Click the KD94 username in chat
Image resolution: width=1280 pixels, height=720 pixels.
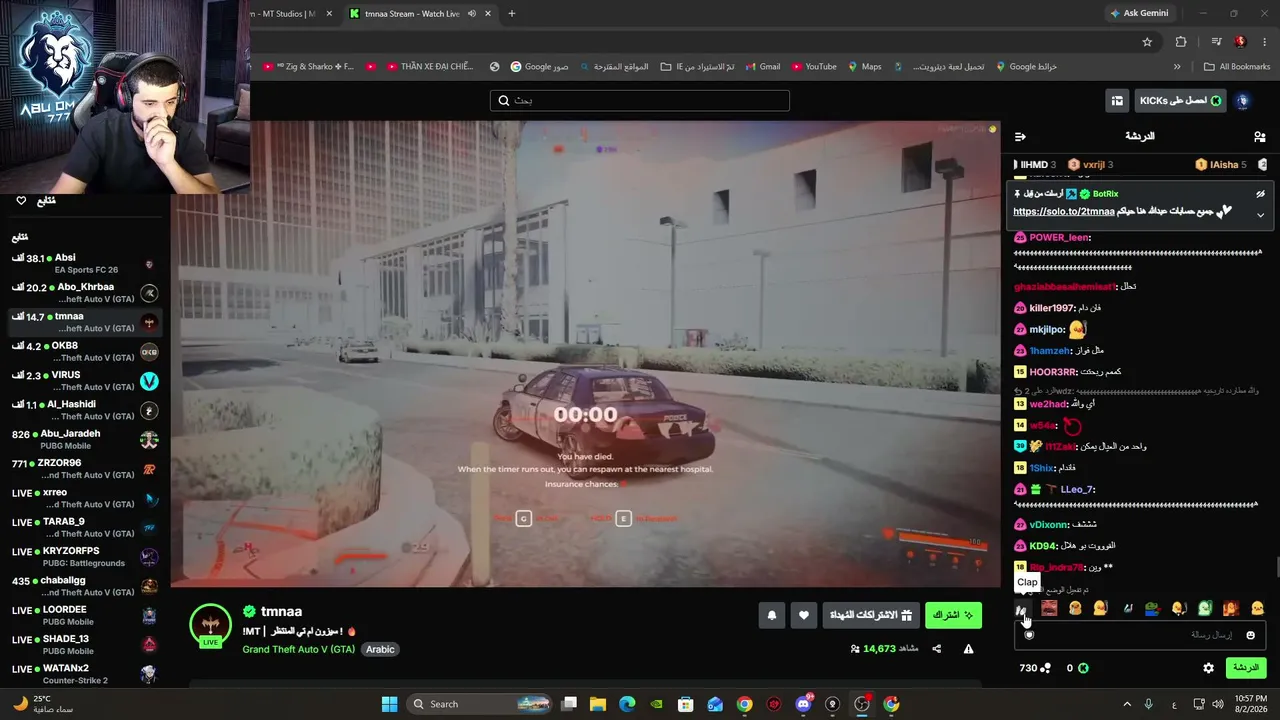[1043, 546]
